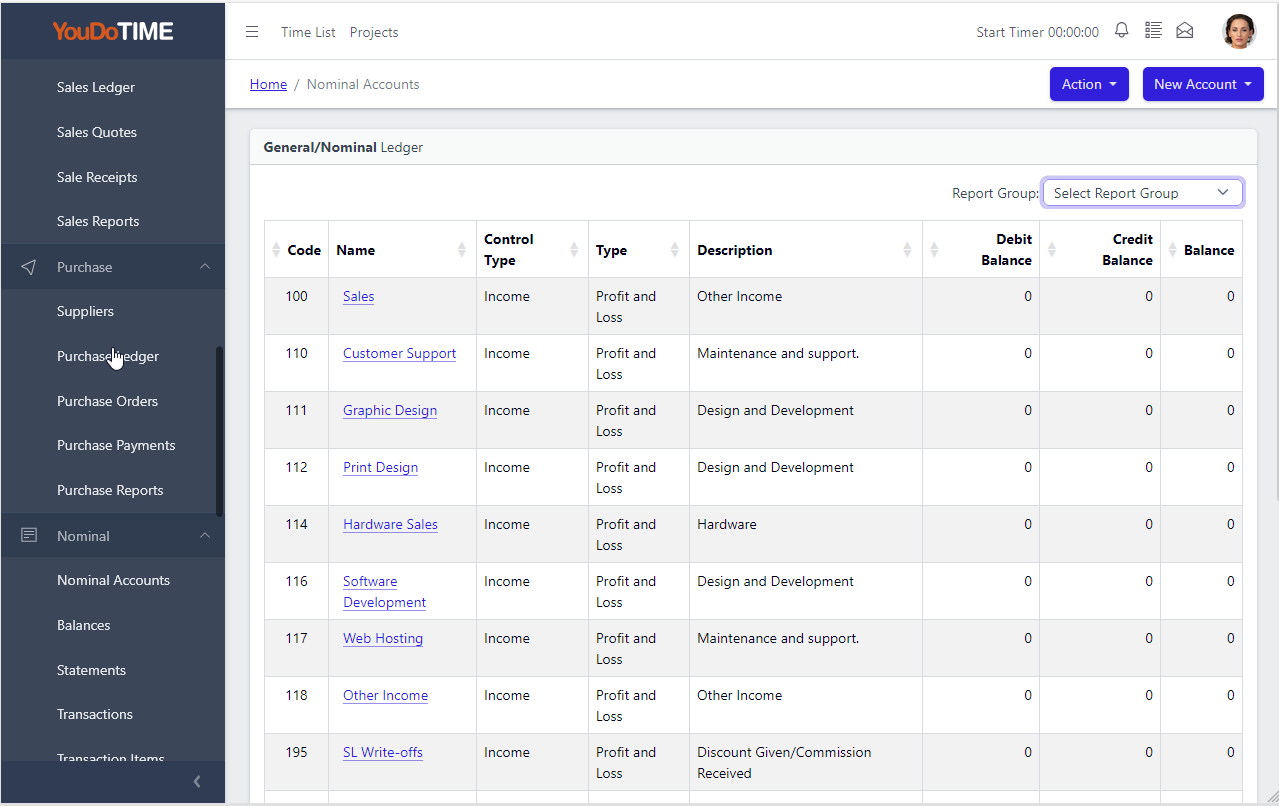Sort by Control Type column arrows
Screen dimensions: 1279x806
click(x=574, y=250)
